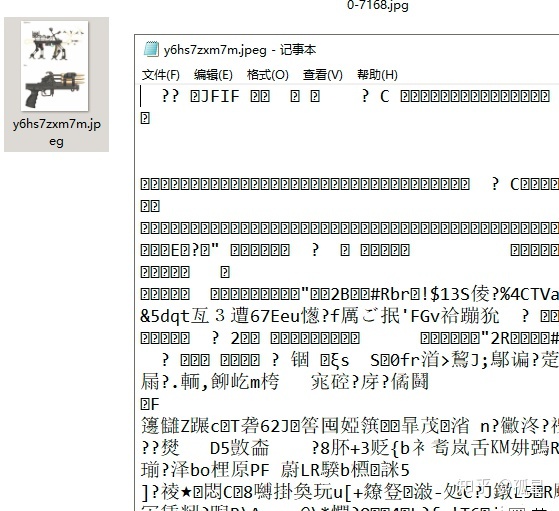The width and height of the screenshot is (559, 511).
Task: Open the 编辑(E) menu in Notepad
Action: pos(213,75)
